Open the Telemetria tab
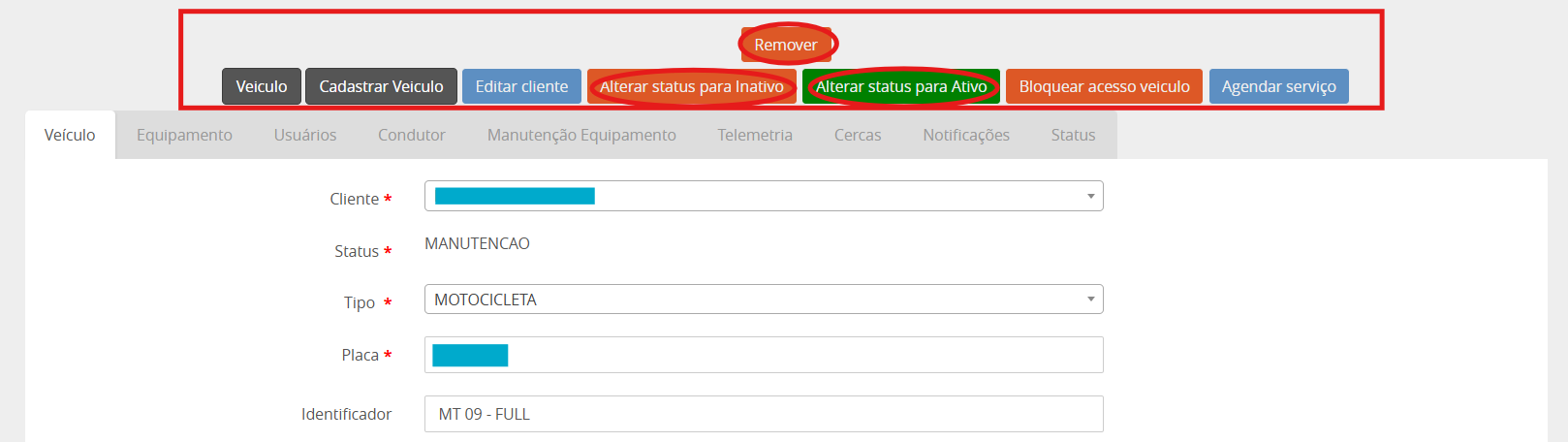Viewport: 1568px width, 442px height. [755, 135]
